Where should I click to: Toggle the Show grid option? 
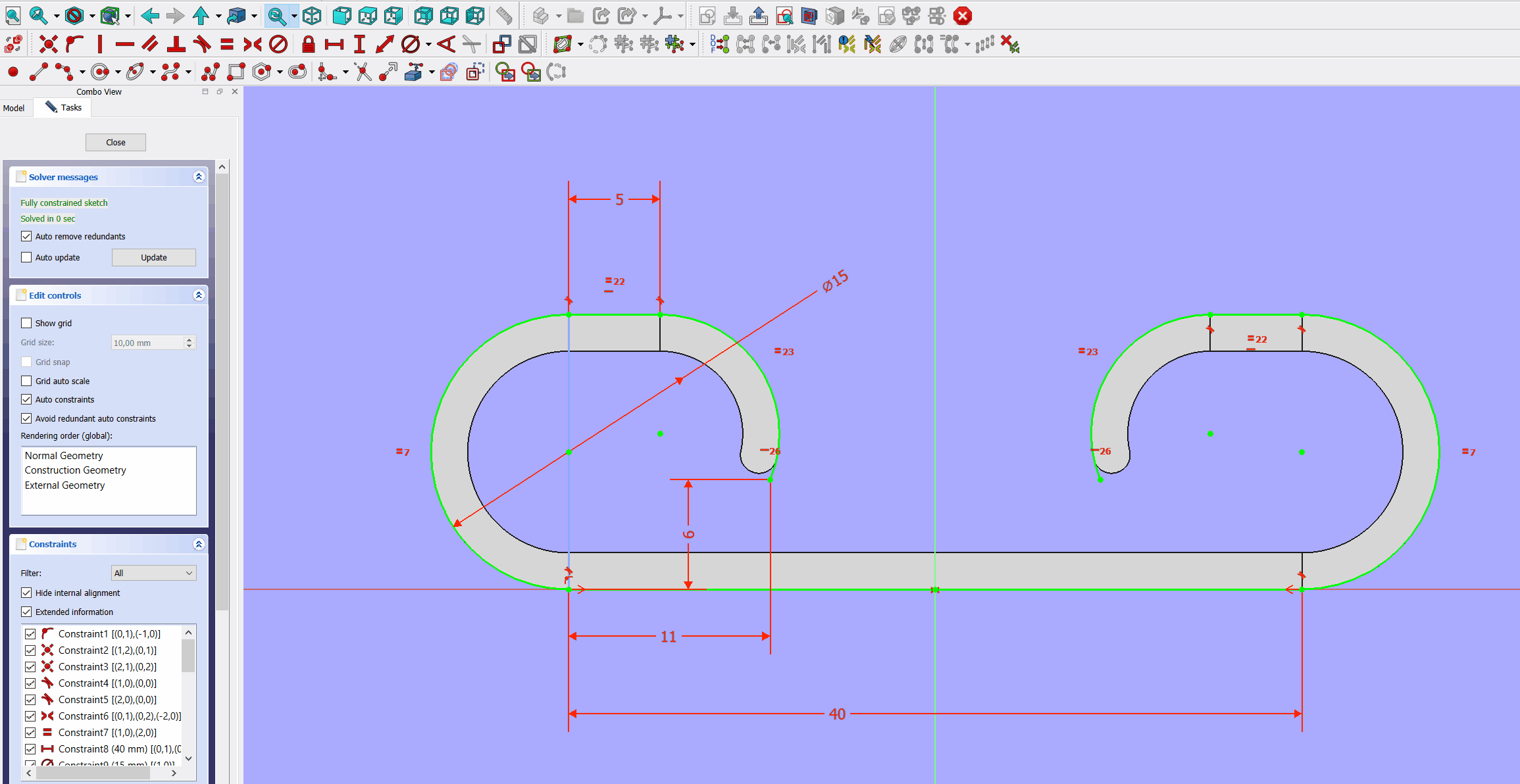[x=26, y=323]
